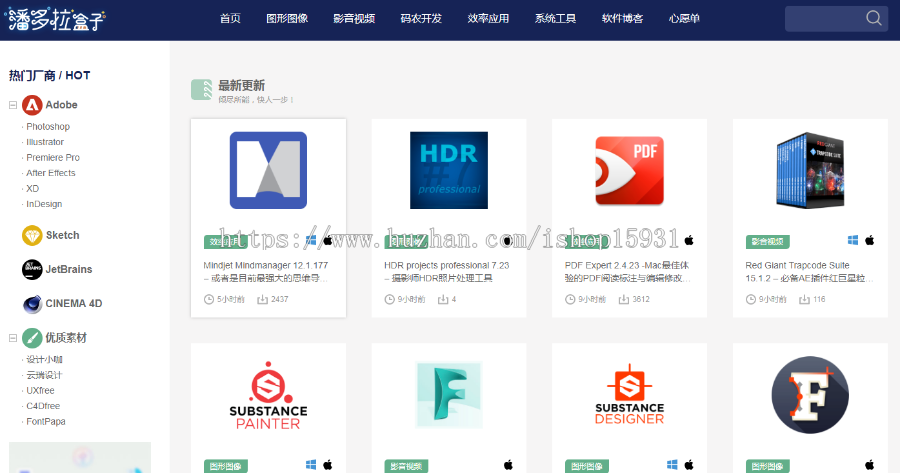The image size is (900, 473).
Task: Open the 设计小咖 link
Action: pos(44,360)
